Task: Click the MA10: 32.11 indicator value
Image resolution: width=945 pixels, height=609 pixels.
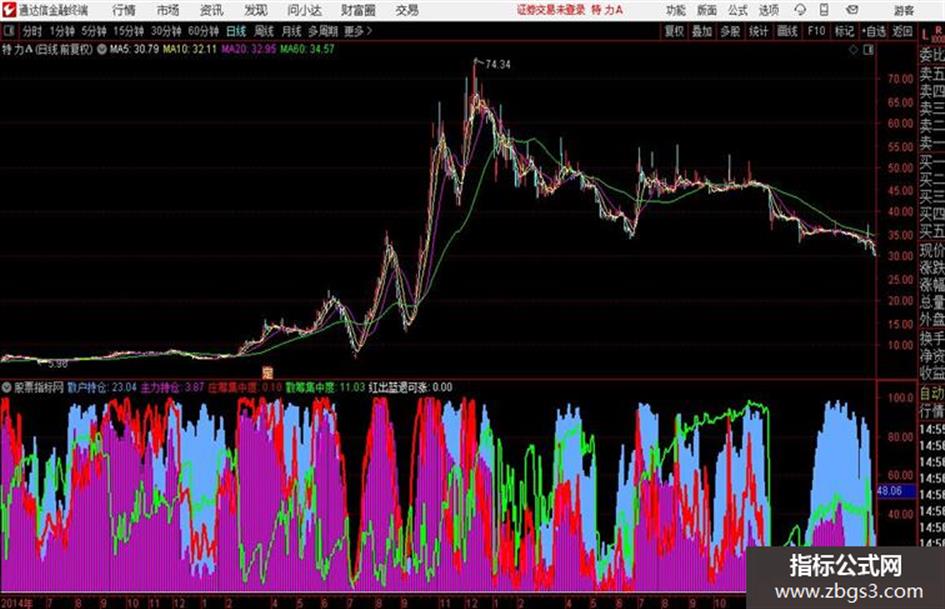Action: tap(189, 49)
